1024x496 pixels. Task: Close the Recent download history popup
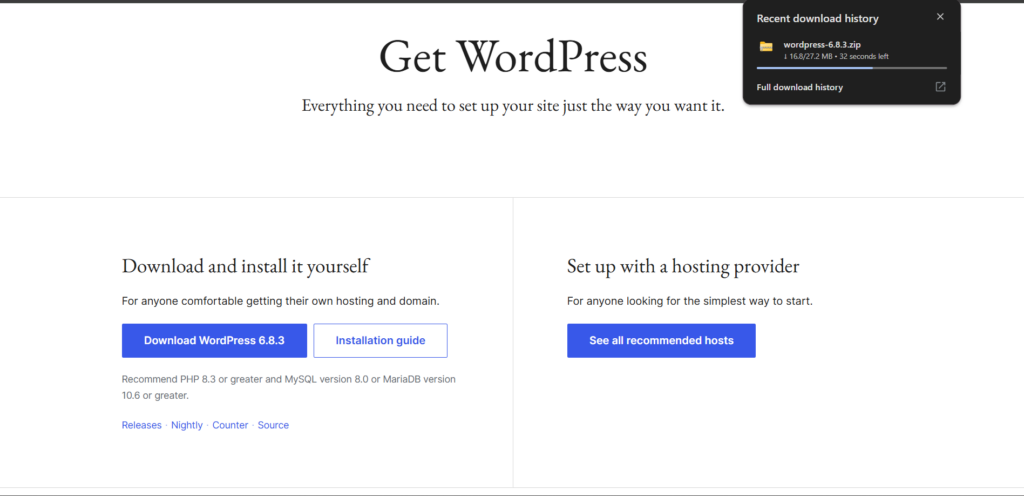pos(939,17)
